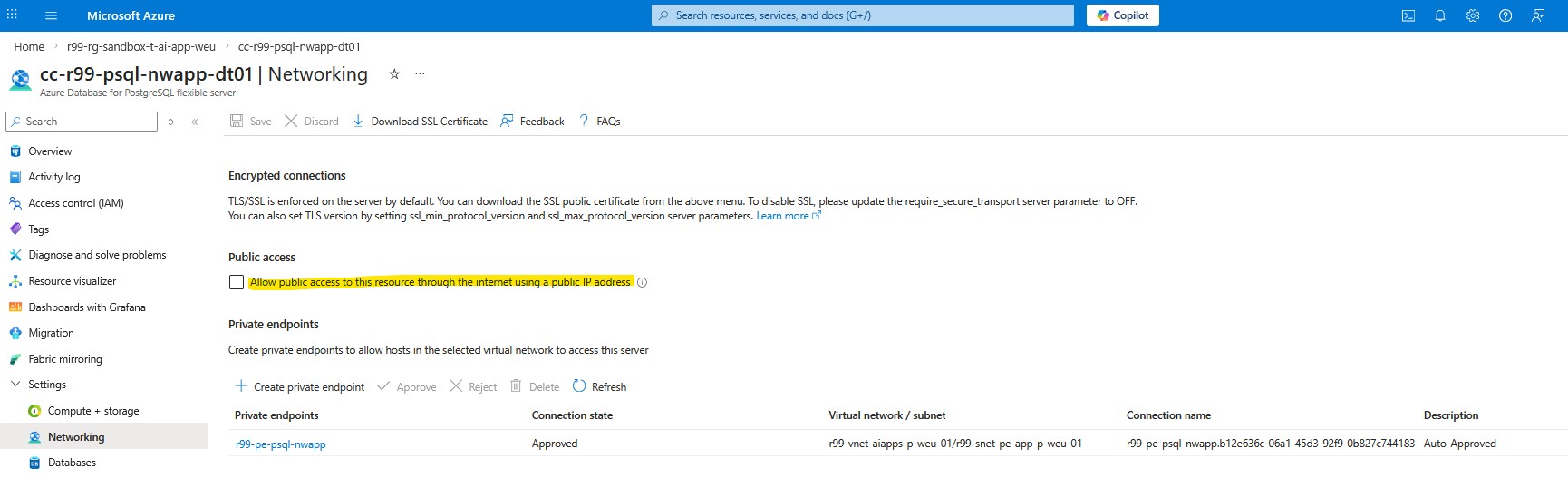Refresh the private endpoints list
1568x478 pixels.
pyautogui.click(x=599, y=387)
